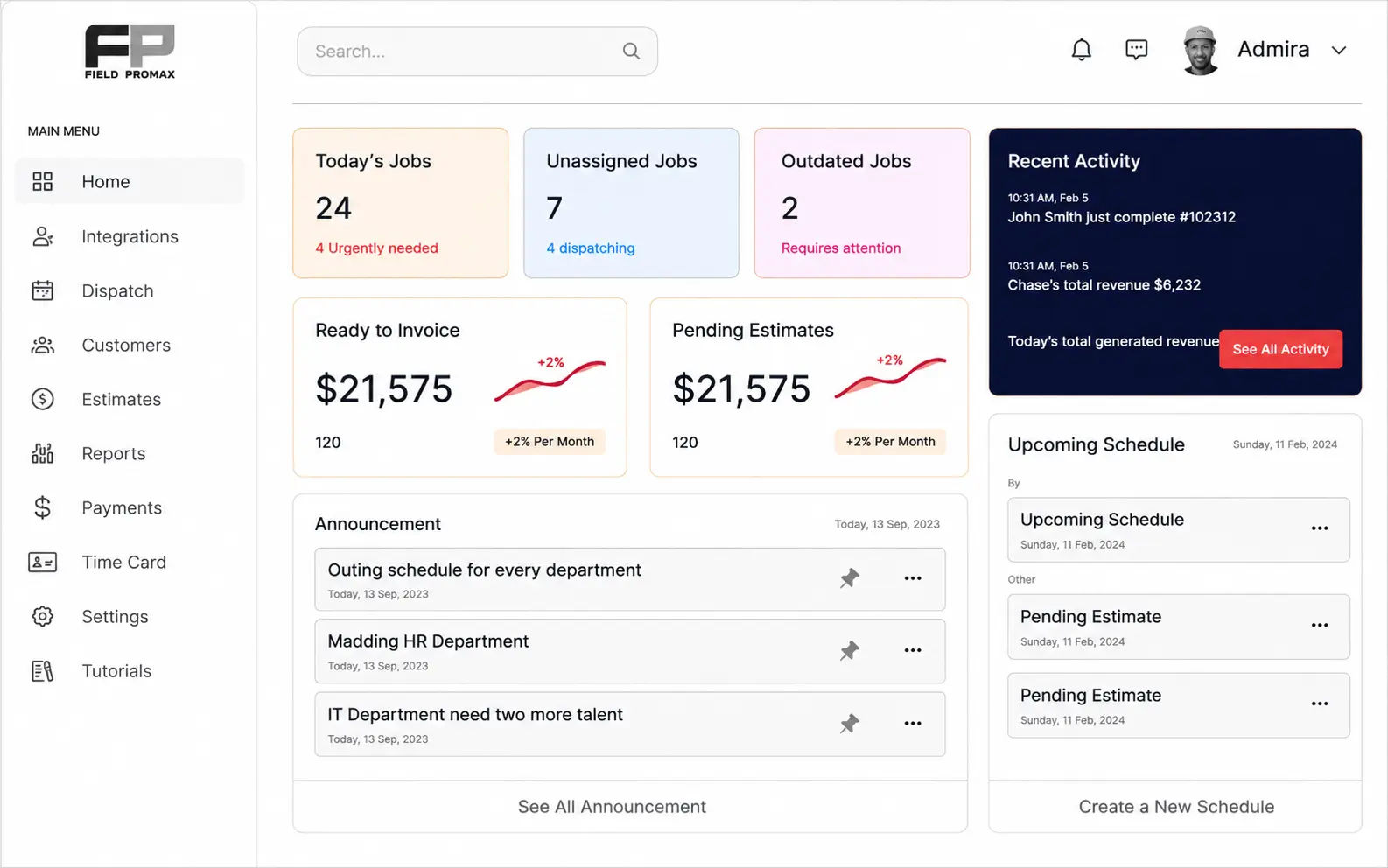The image size is (1388, 868).
Task: Open the chat messages icon
Action: coord(1136,50)
